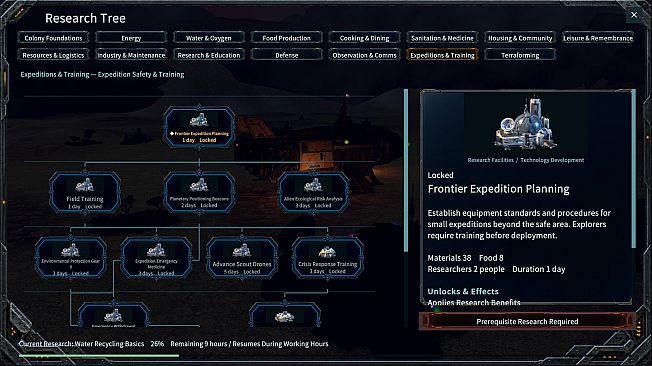Select the Alien Ecological Risk Analysis node
The width and height of the screenshot is (652, 366).
click(313, 193)
